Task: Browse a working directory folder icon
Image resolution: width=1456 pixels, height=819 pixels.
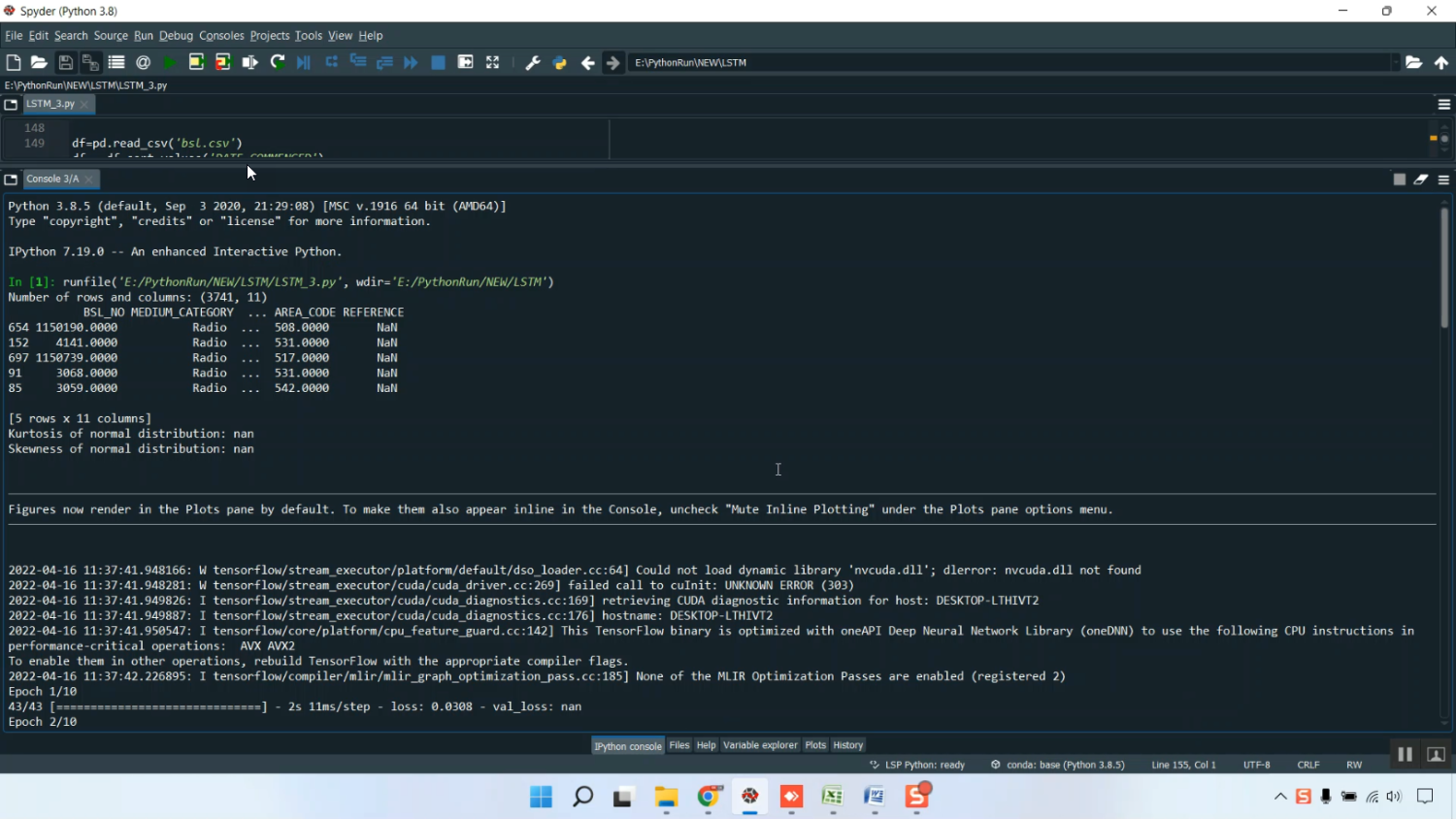Action: click(1414, 62)
